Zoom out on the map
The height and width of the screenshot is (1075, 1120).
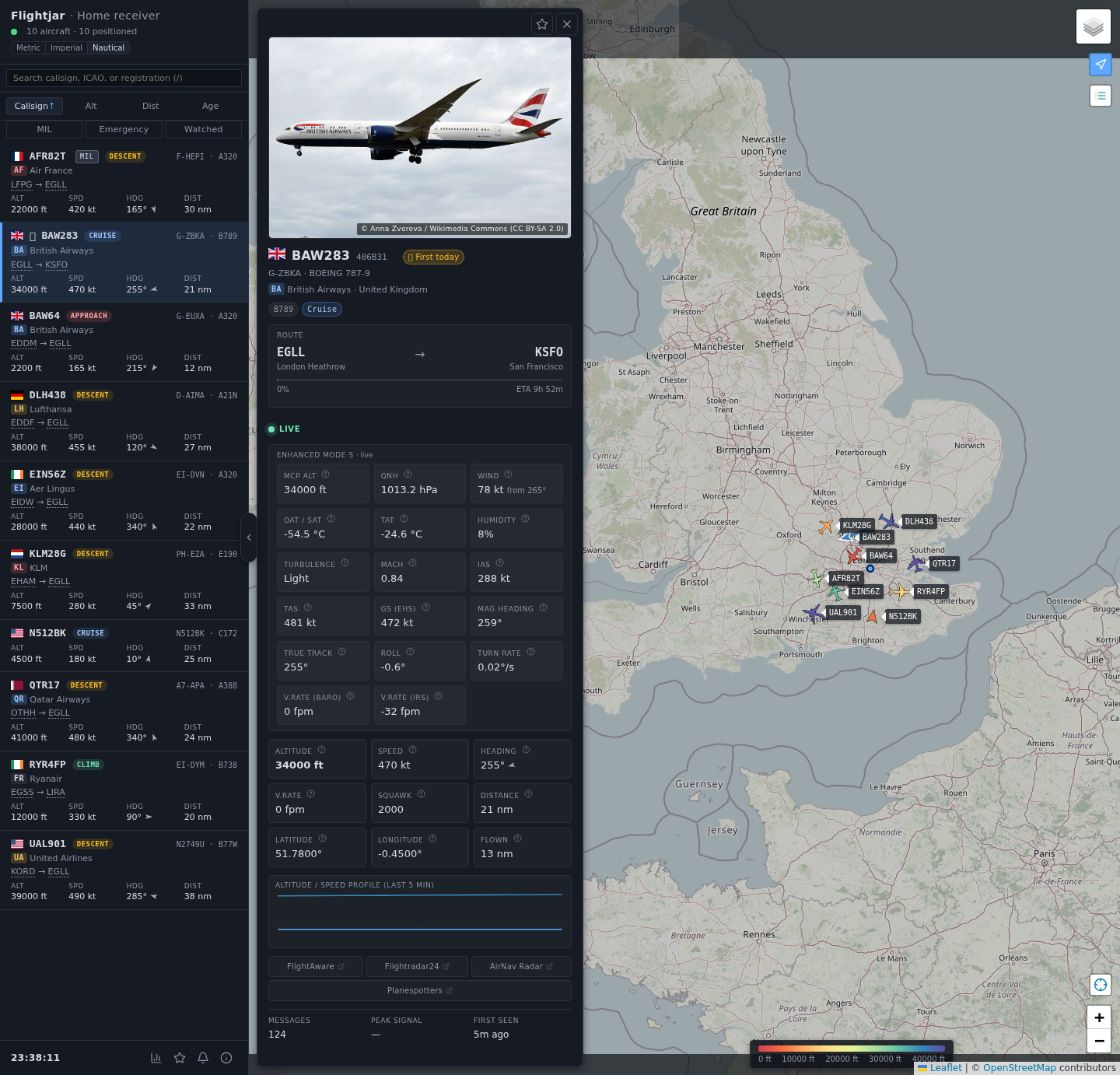(x=1099, y=1041)
